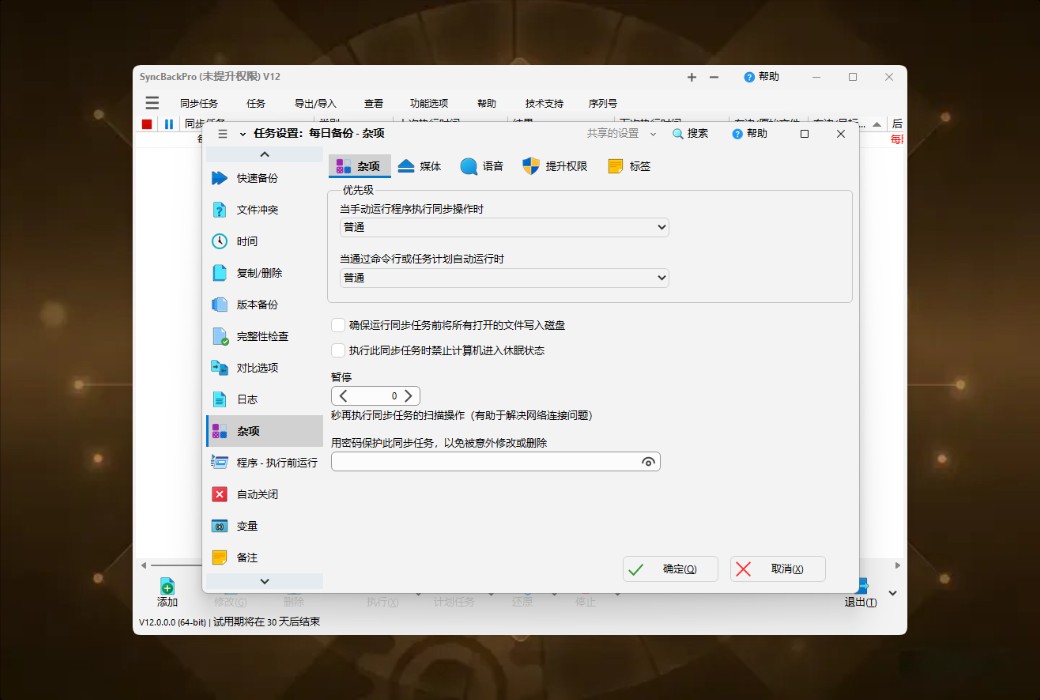Image resolution: width=1040 pixels, height=700 pixels.
Task: Select 快速备份 in the settings sidebar
Action: (x=257, y=177)
